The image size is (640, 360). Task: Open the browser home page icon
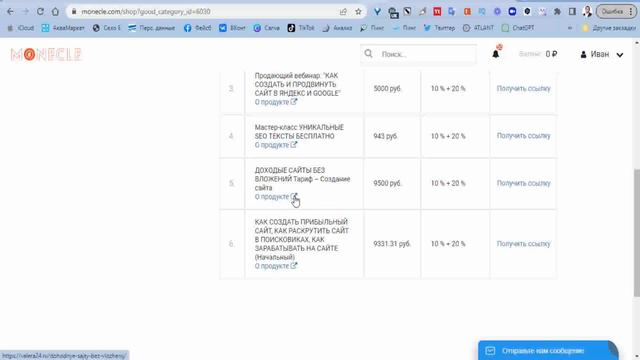pos(55,12)
